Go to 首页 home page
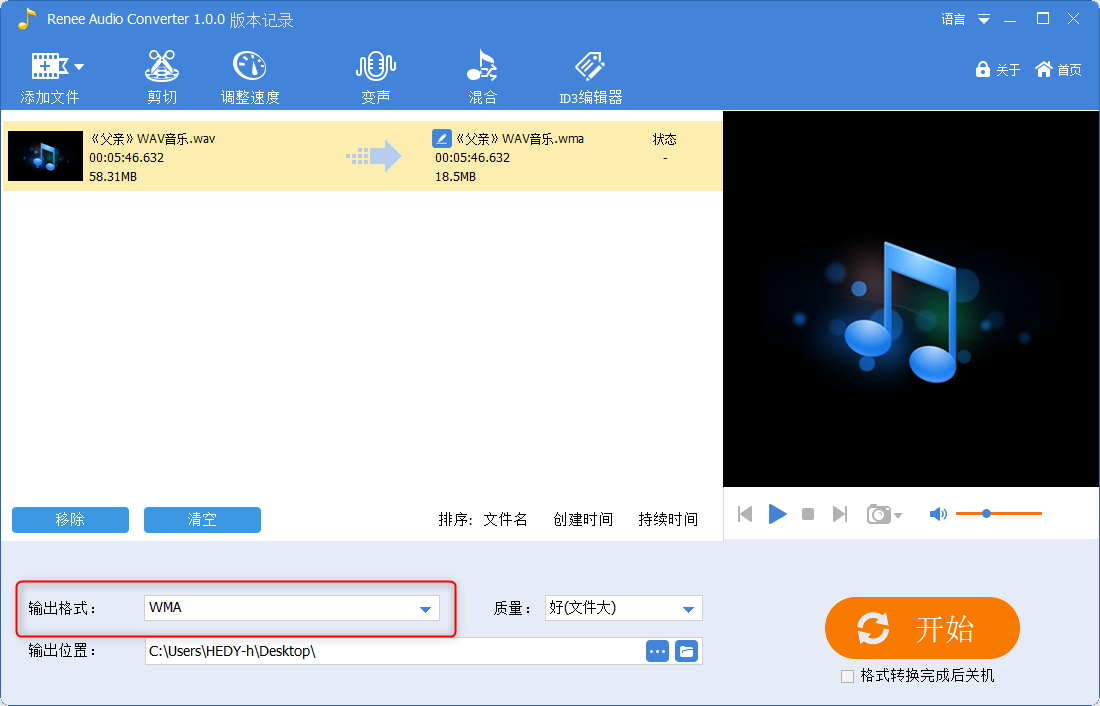 click(1058, 69)
